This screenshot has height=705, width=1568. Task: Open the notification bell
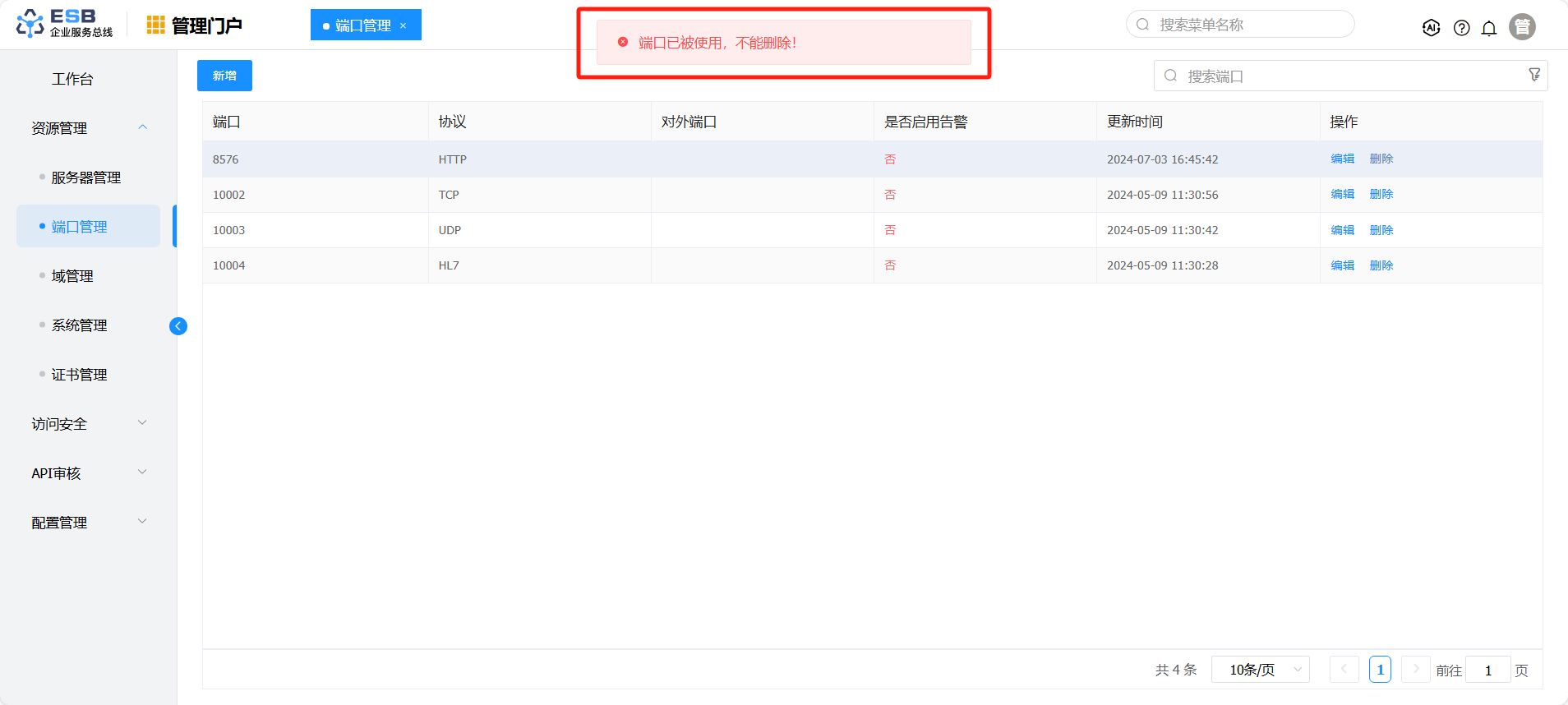pyautogui.click(x=1488, y=28)
